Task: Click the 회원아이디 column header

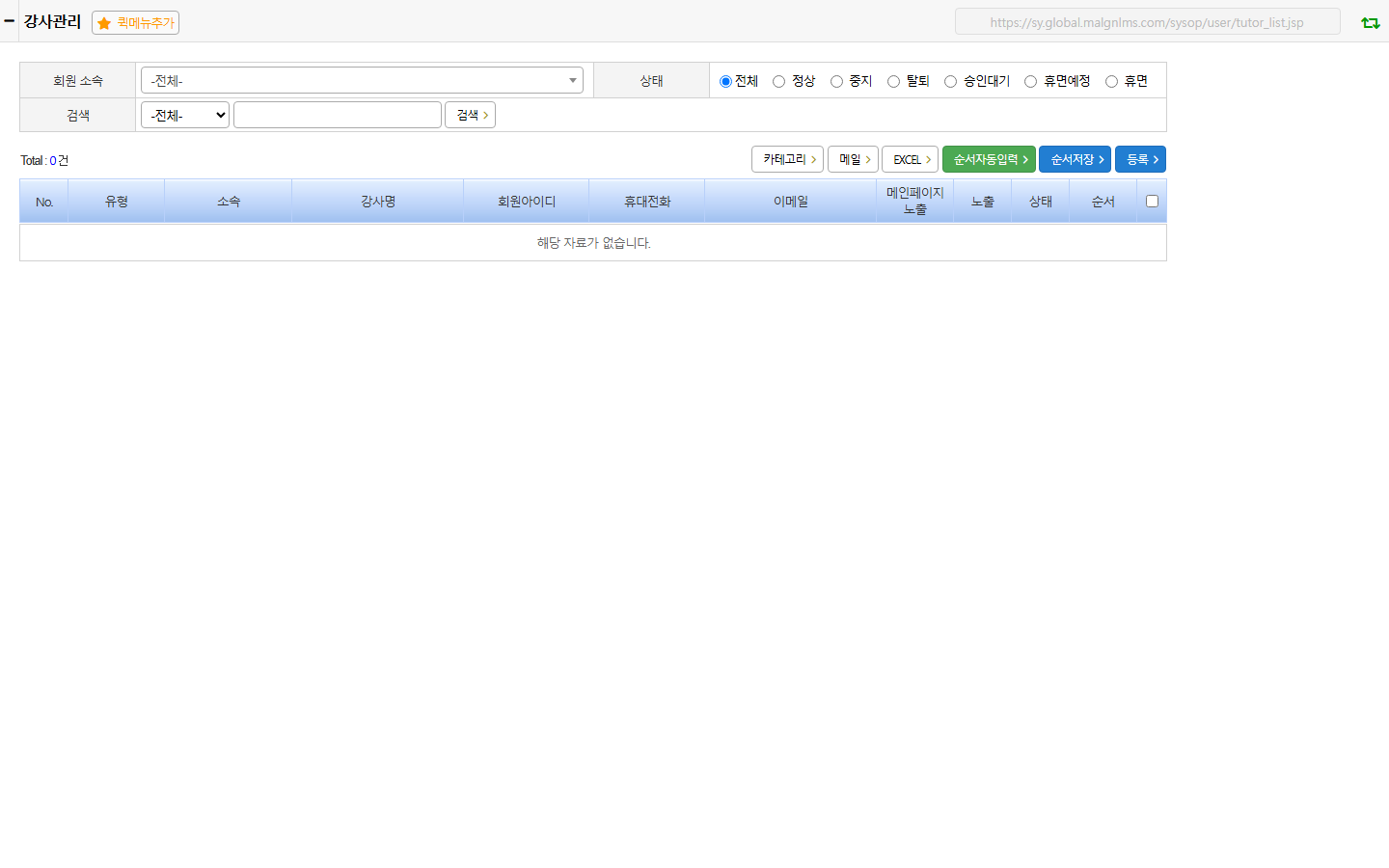Action: click(527, 202)
